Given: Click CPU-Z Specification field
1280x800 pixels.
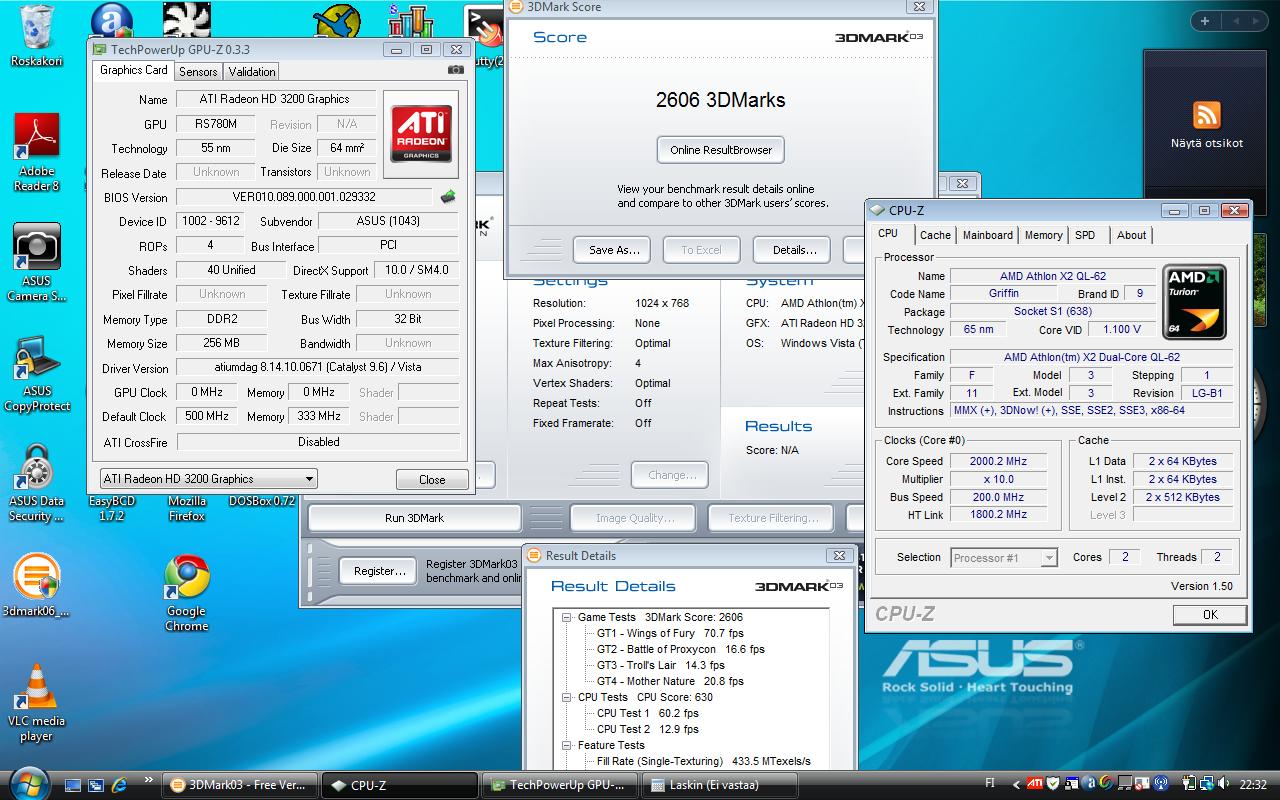Looking at the screenshot, I should (1091, 357).
